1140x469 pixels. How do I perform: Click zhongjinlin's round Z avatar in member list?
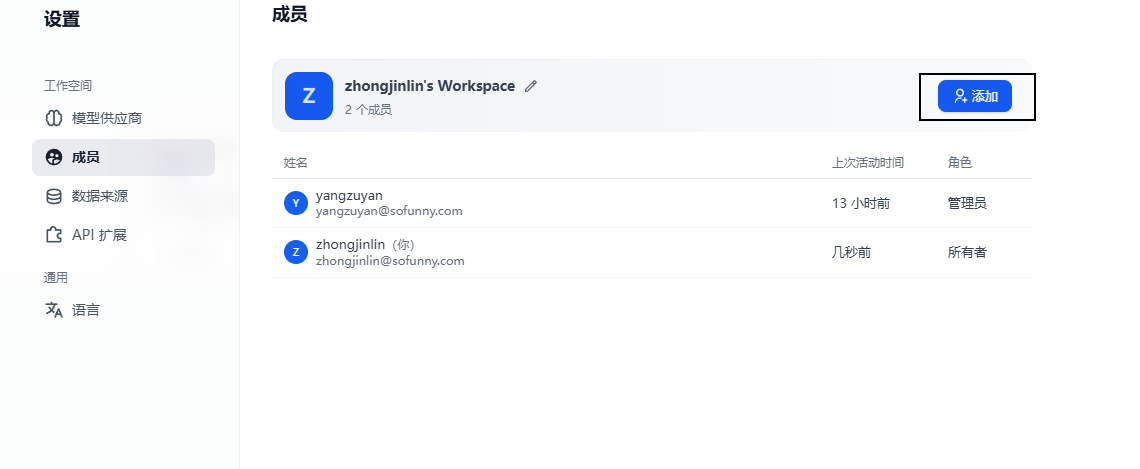point(295,252)
